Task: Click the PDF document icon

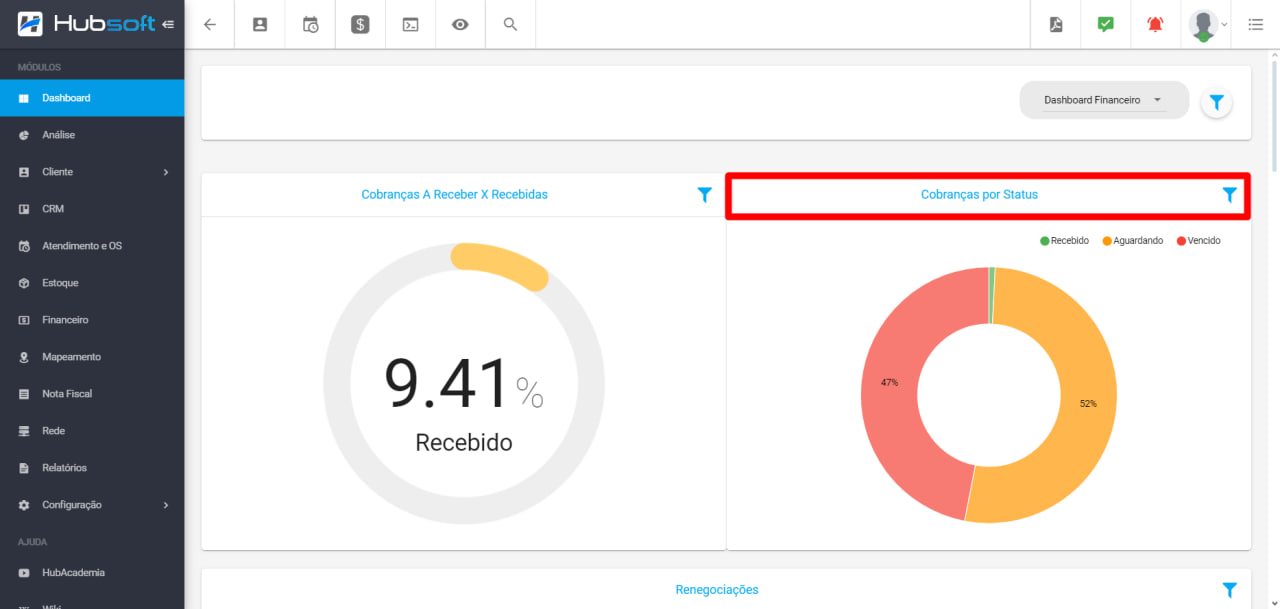Action: point(1056,25)
